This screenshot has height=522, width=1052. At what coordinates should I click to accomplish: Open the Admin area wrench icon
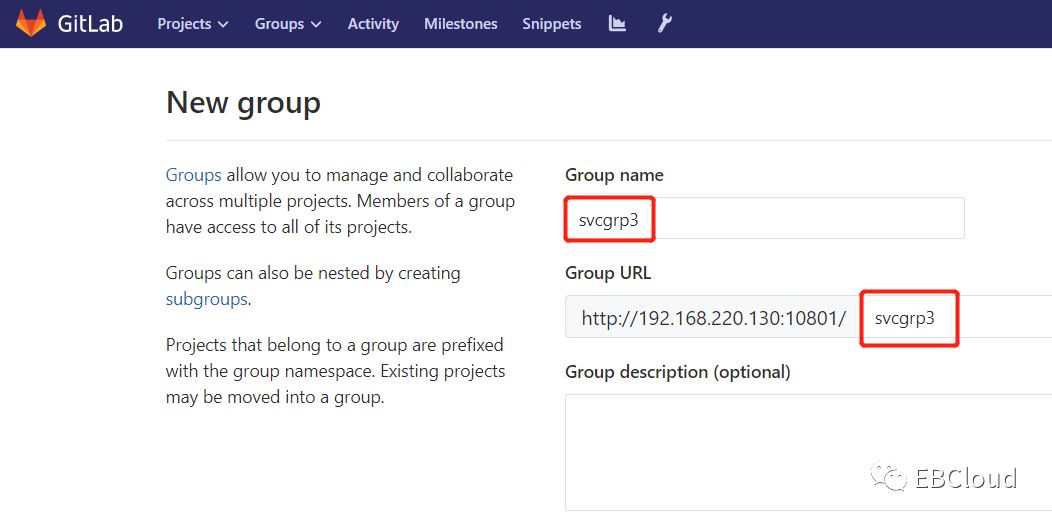664,23
